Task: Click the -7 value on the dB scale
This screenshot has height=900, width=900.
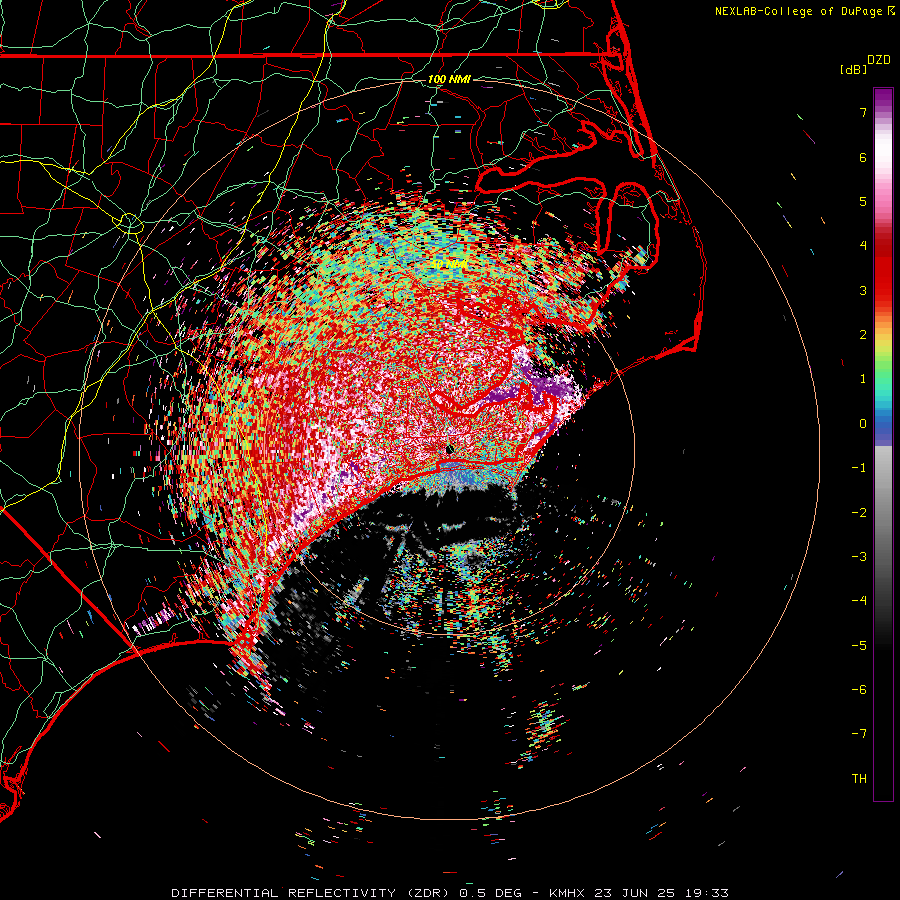Action: [859, 734]
